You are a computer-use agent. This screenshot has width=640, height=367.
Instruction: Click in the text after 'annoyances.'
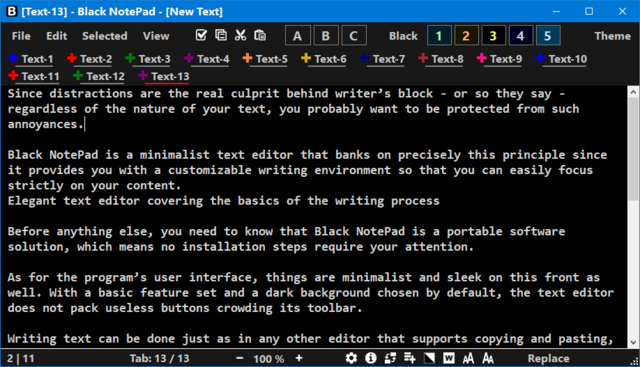84,124
